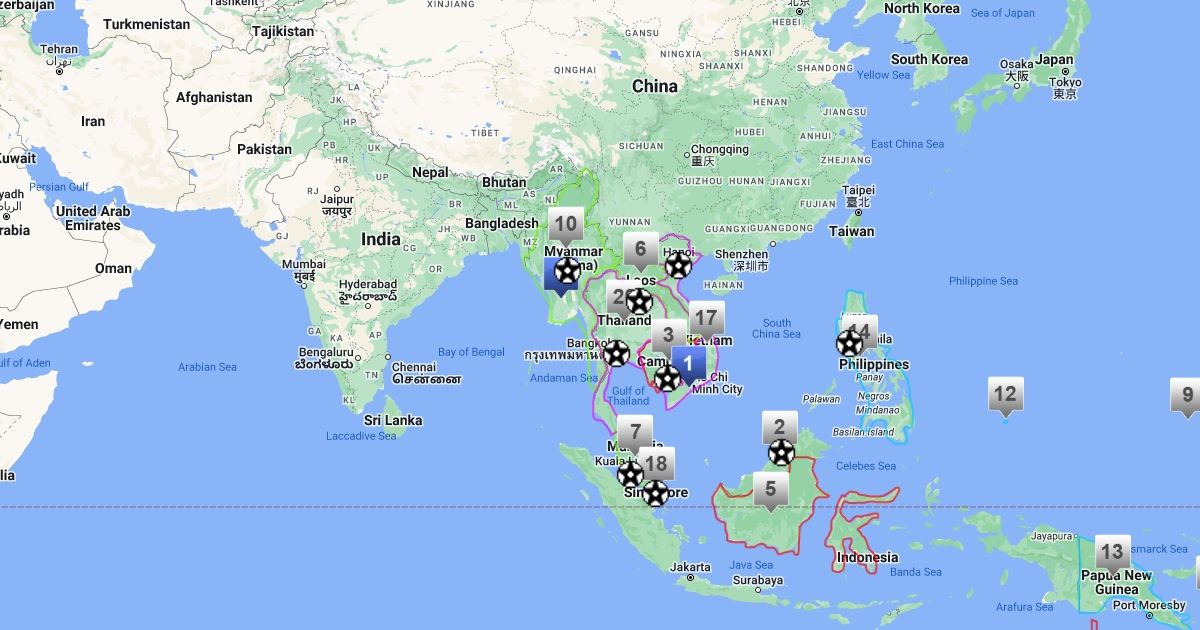The height and width of the screenshot is (630, 1200).
Task: Select the blue marker numbered 1
Action: pyautogui.click(x=688, y=363)
